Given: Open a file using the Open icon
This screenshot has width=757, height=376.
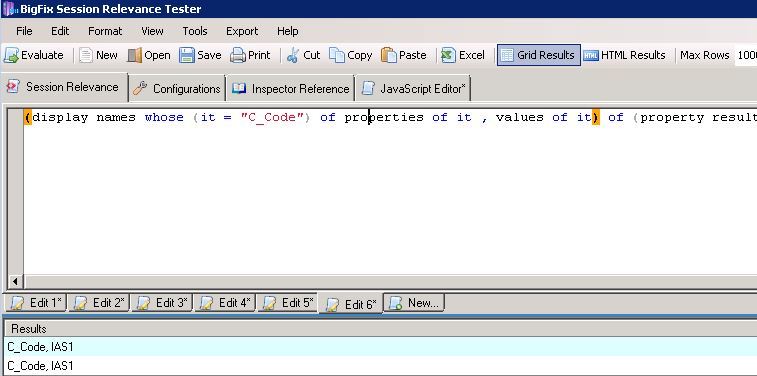Looking at the screenshot, I should [x=134, y=55].
